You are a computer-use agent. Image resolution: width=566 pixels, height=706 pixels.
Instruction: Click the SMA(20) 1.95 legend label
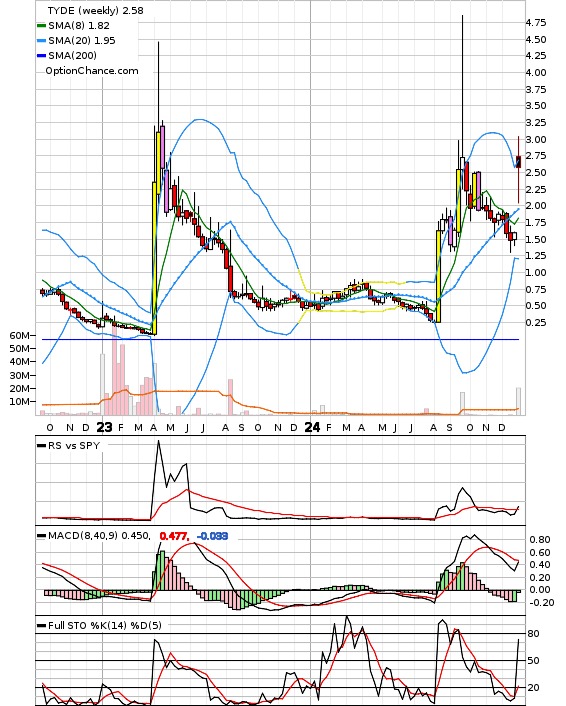82,41
